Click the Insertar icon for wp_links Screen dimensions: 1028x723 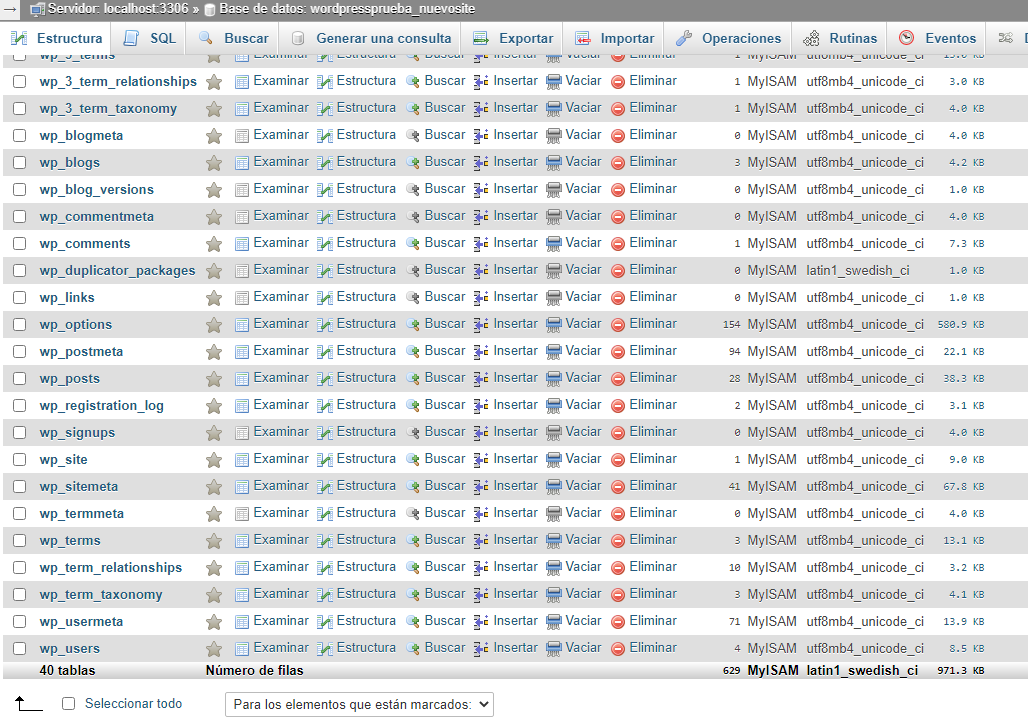click(481, 298)
